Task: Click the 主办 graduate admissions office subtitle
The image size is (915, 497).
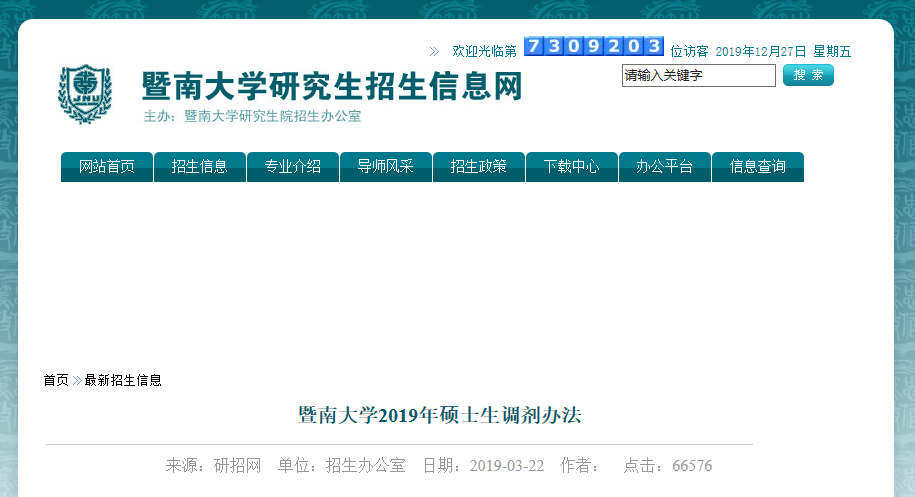Action: [x=252, y=116]
